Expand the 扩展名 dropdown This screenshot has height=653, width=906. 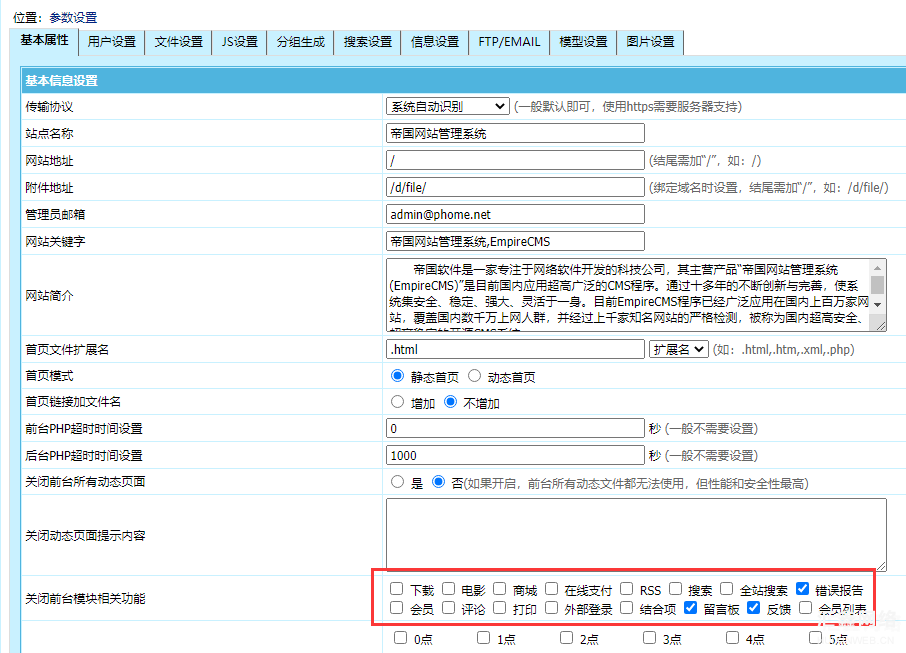click(678, 349)
